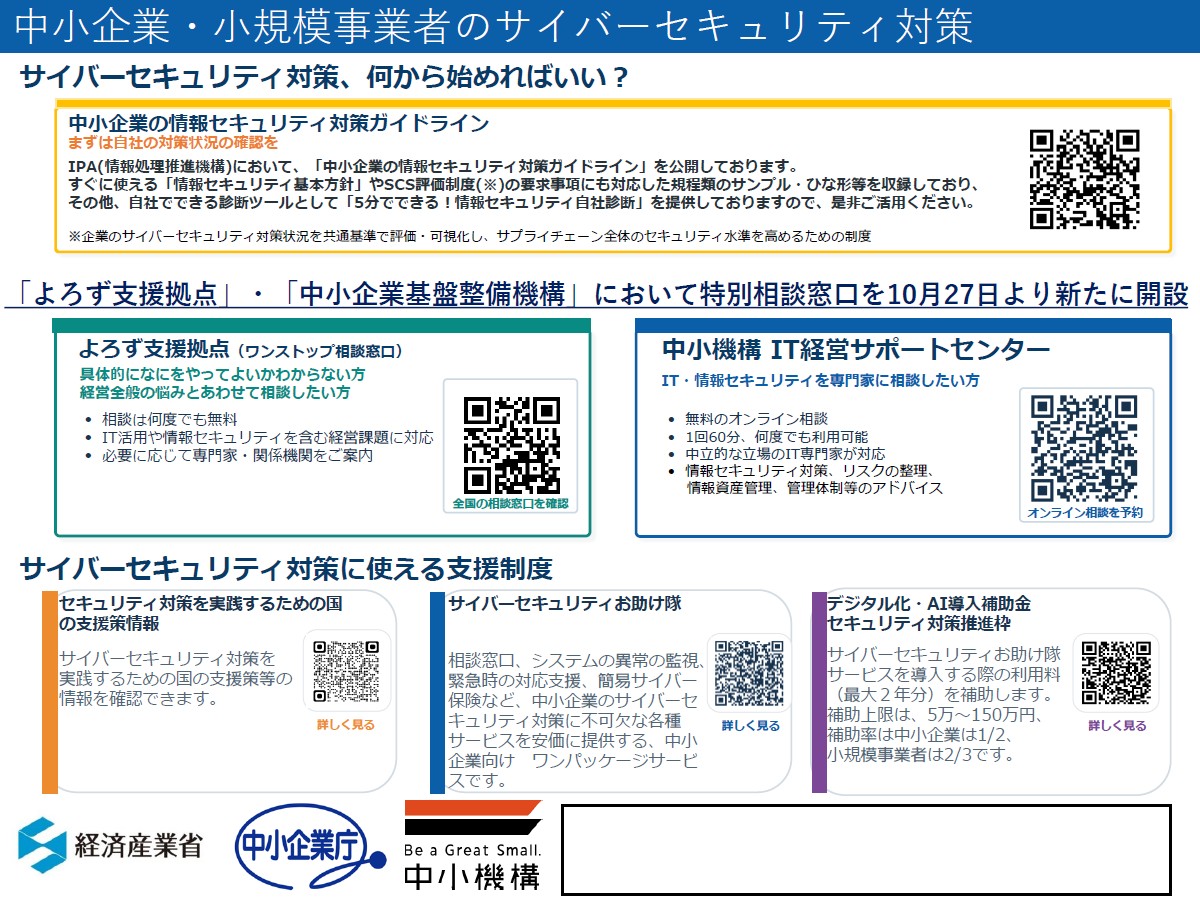This screenshot has width=1200, height=900.
Task: Click page title 中小企業・小規模事業者のサイバーセキュリティ対策
Action: [x=496, y=27]
